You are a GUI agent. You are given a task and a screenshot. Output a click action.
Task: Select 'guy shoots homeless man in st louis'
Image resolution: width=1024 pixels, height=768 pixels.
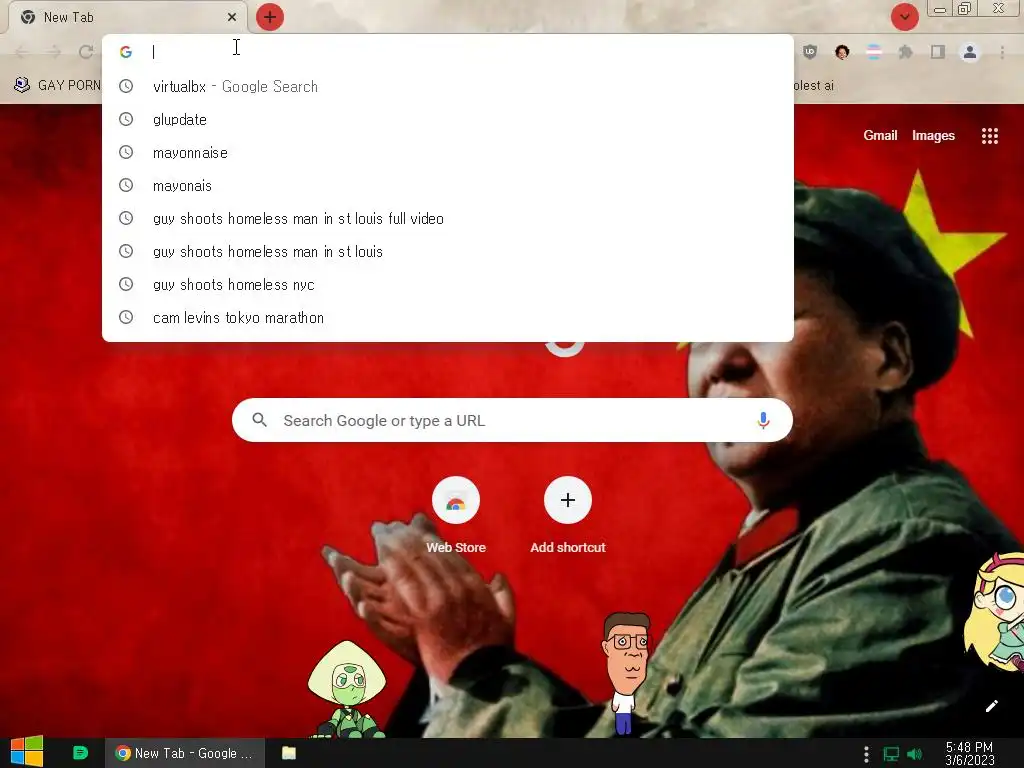(448, 251)
